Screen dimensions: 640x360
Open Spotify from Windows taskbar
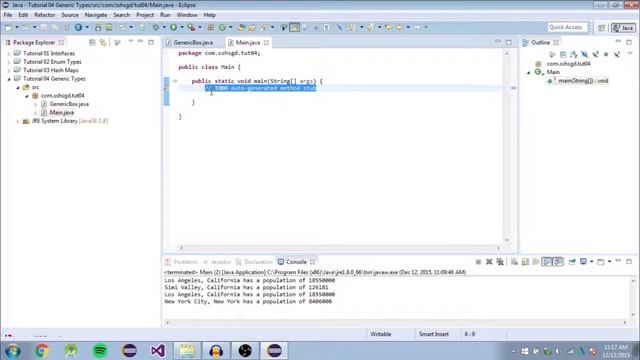(100, 351)
